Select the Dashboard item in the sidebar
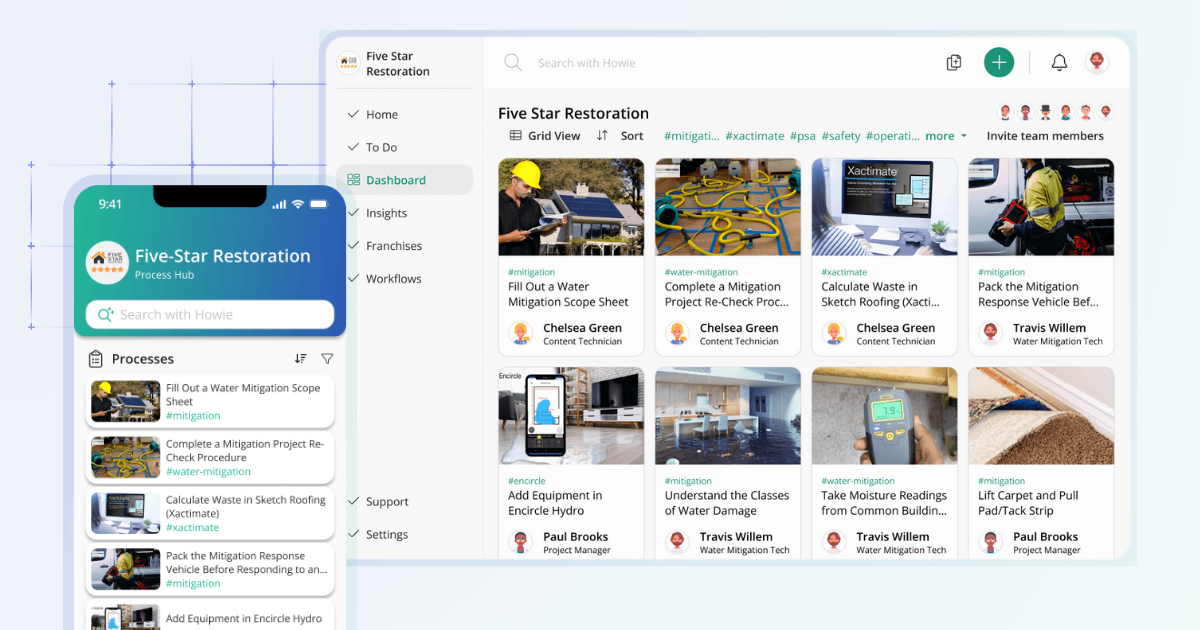The image size is (1200, 630). 395,179
